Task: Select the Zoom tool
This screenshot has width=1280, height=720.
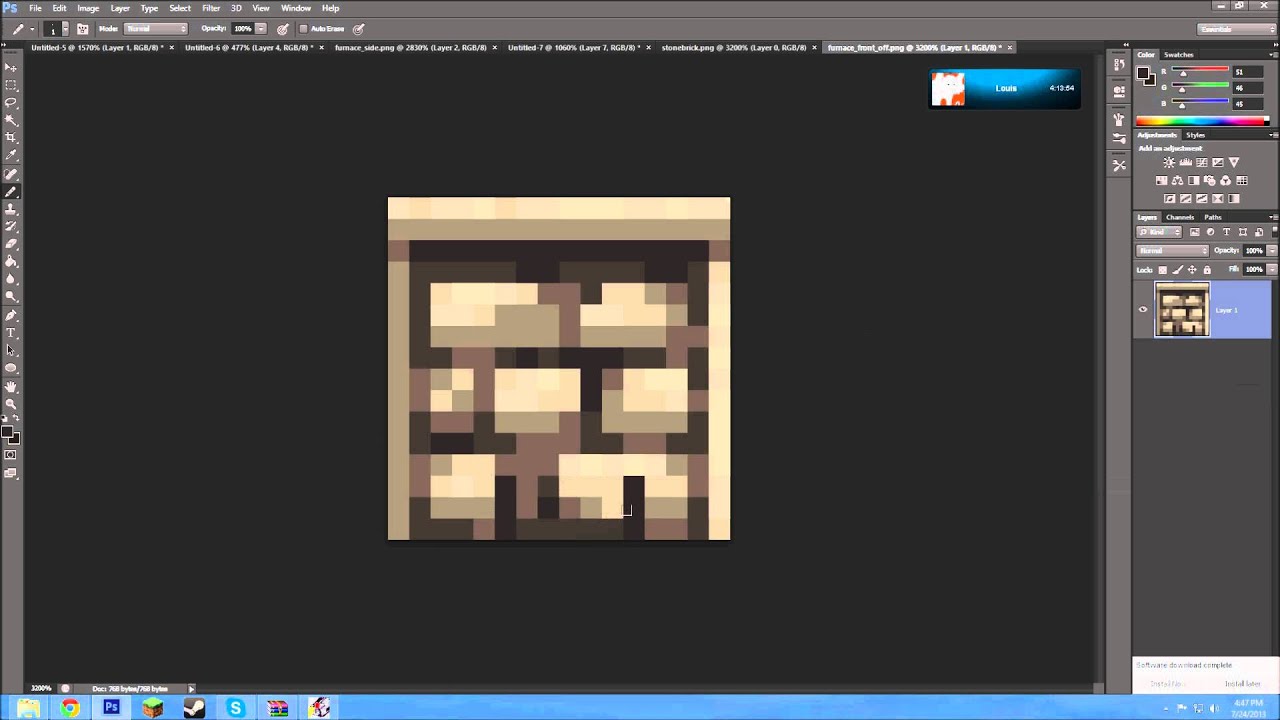Action: coord(11,404)
